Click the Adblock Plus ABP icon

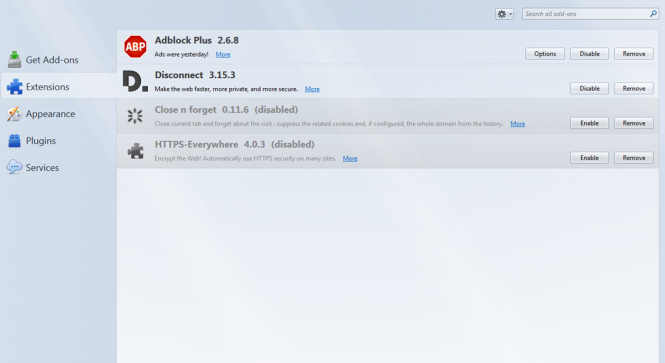(135, 47)
